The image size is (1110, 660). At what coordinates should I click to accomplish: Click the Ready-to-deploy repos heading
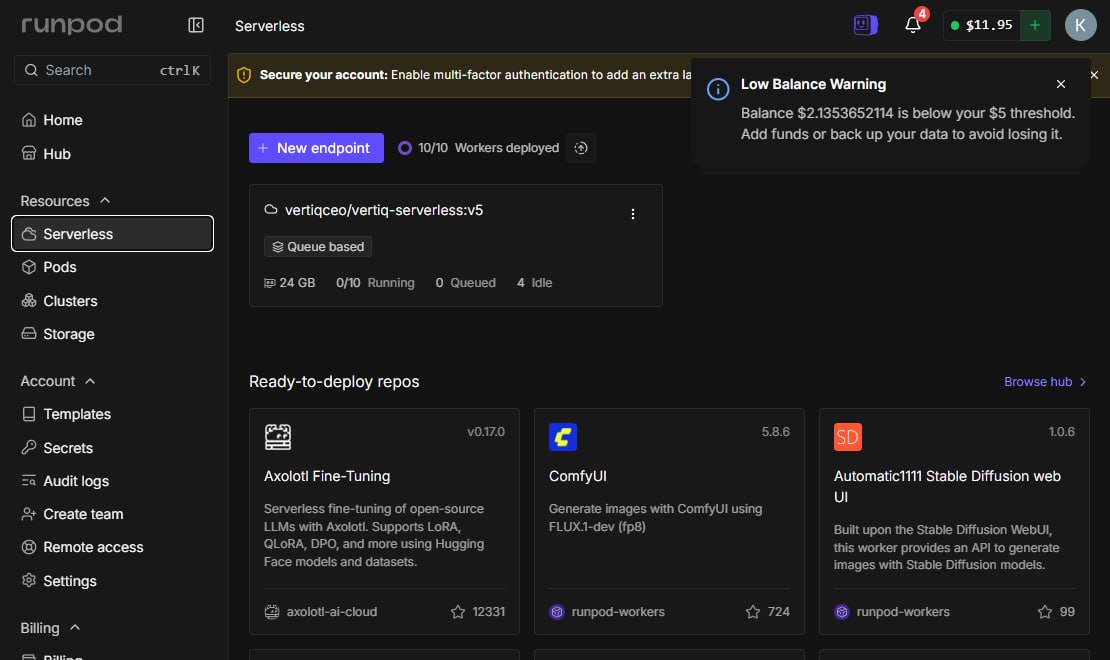tap(334, 382)
